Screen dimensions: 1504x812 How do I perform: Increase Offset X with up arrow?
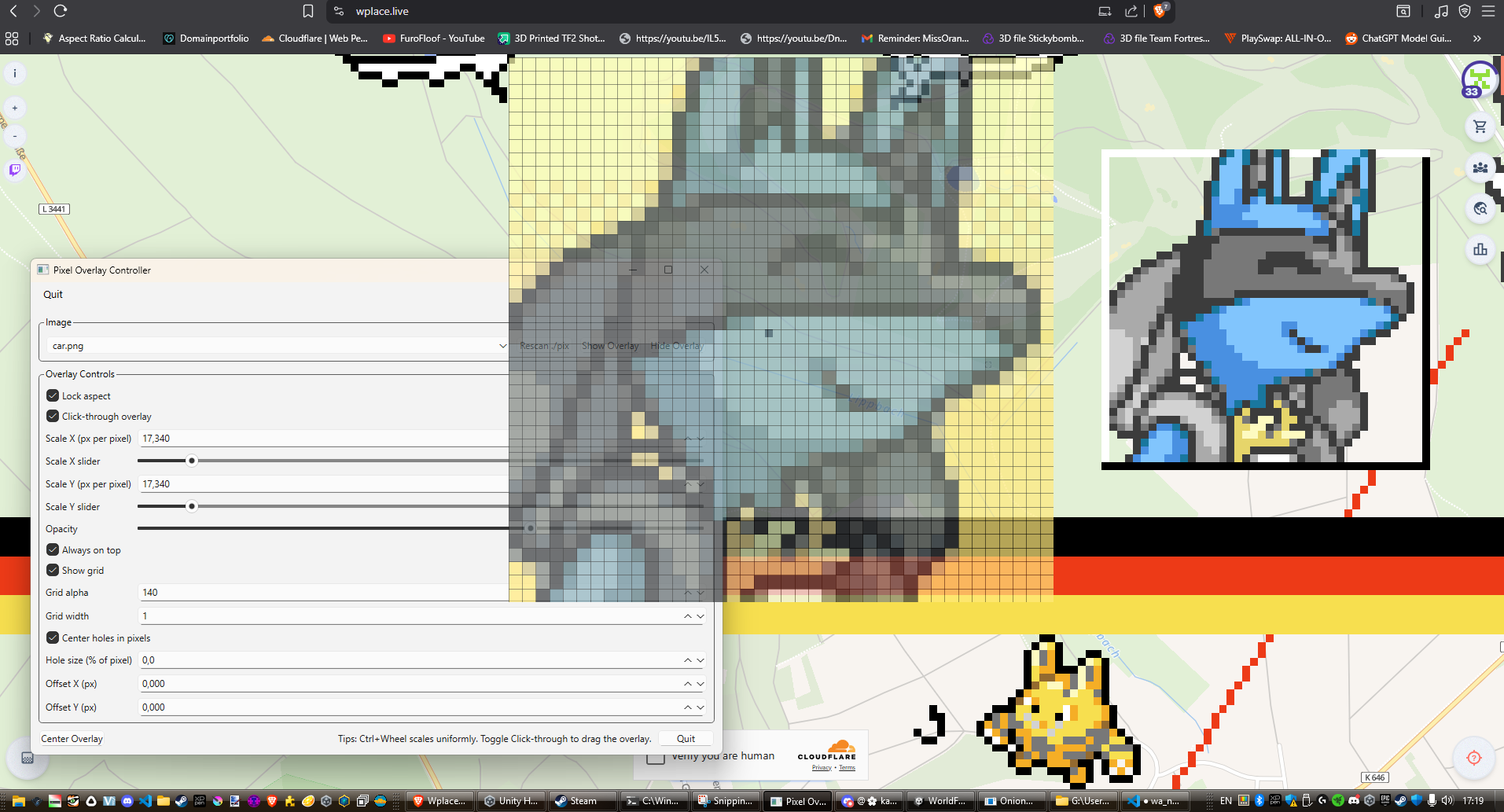pyautogui.click(x=688, y=684)
